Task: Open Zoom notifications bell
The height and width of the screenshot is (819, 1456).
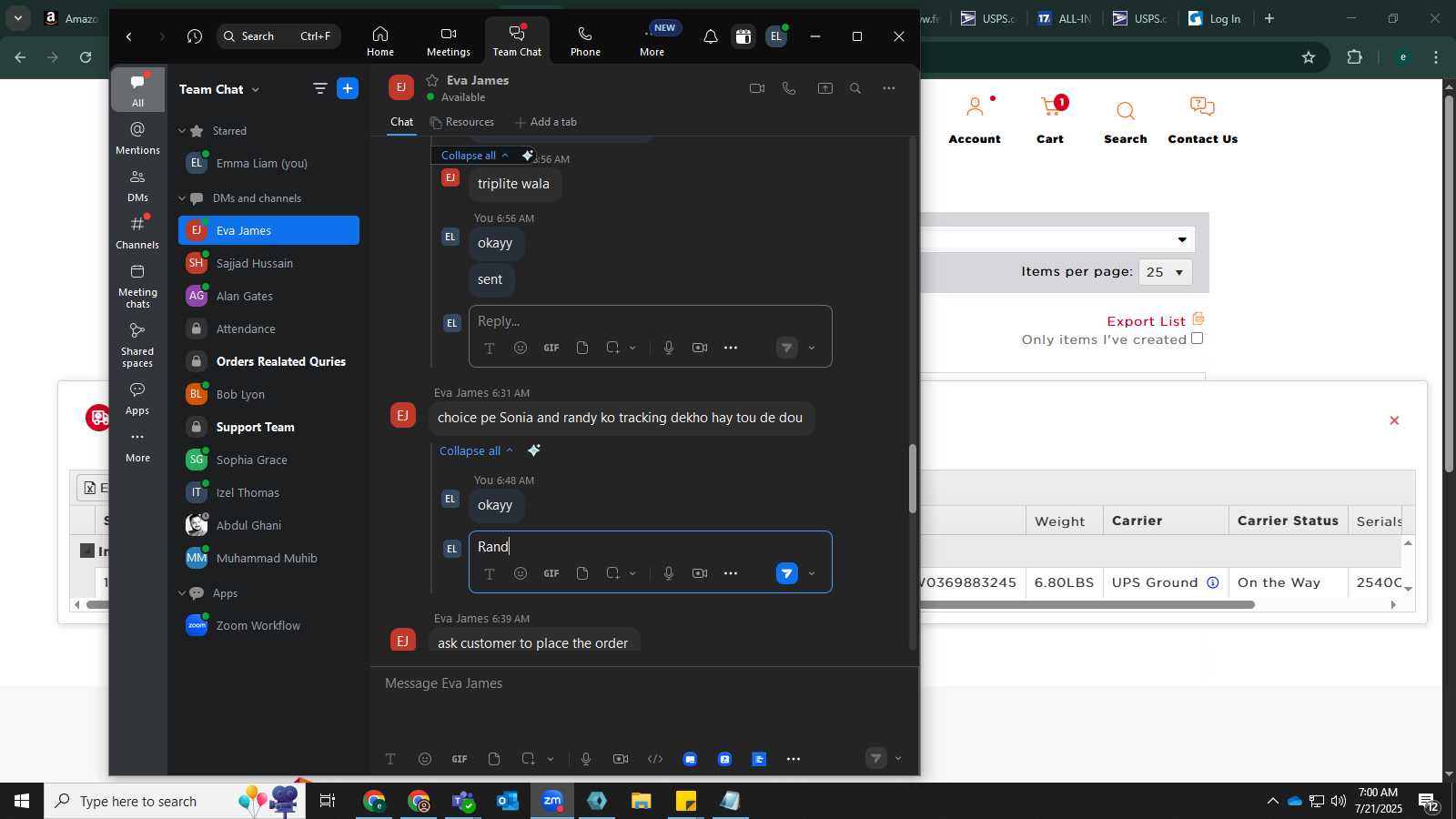Action: point(711,36)
